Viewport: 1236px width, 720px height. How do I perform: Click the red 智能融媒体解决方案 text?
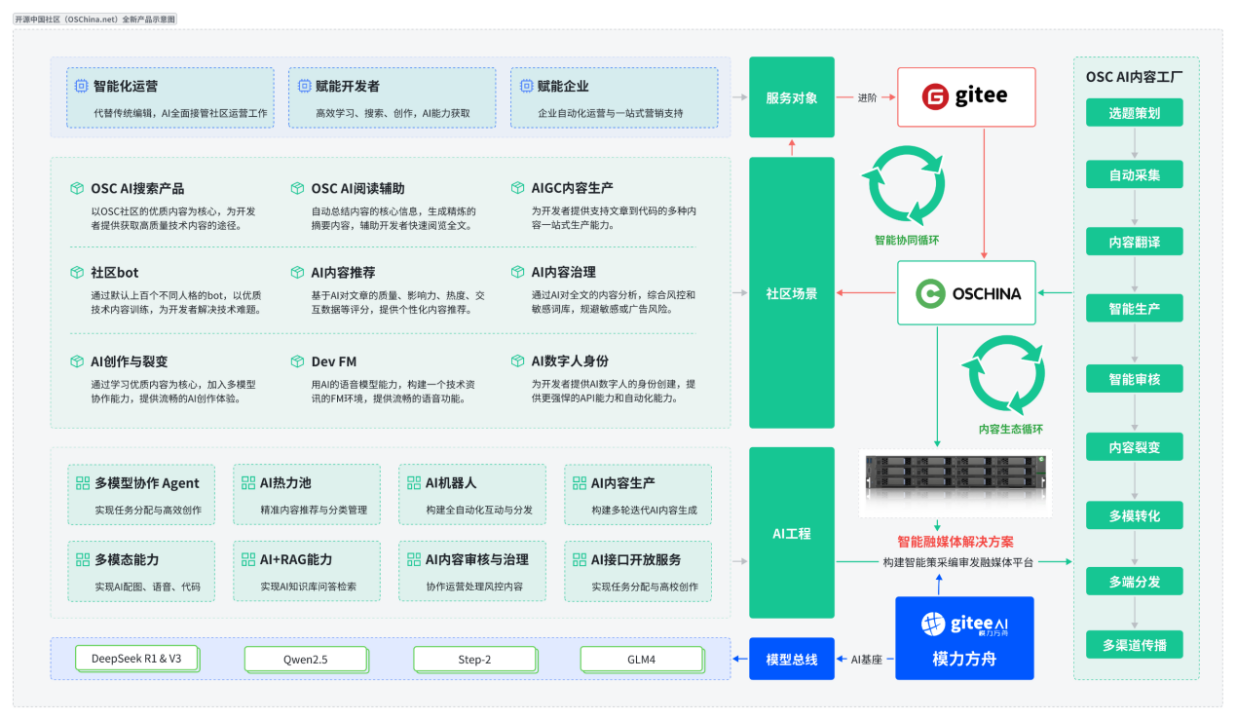coord(956,541)
